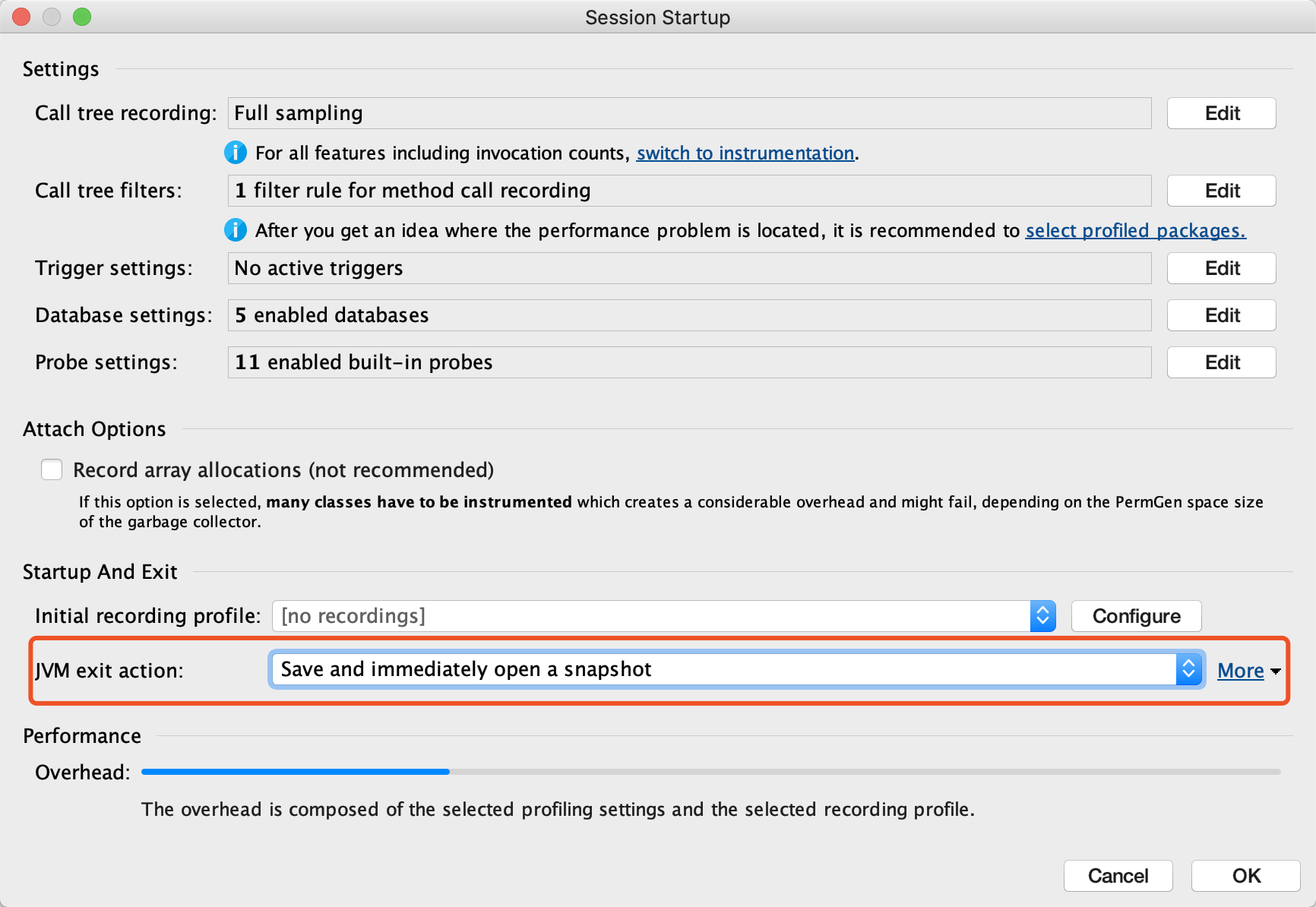Edit the Trigger settings
1316x907 pixels.
[x=1220, y=268]
